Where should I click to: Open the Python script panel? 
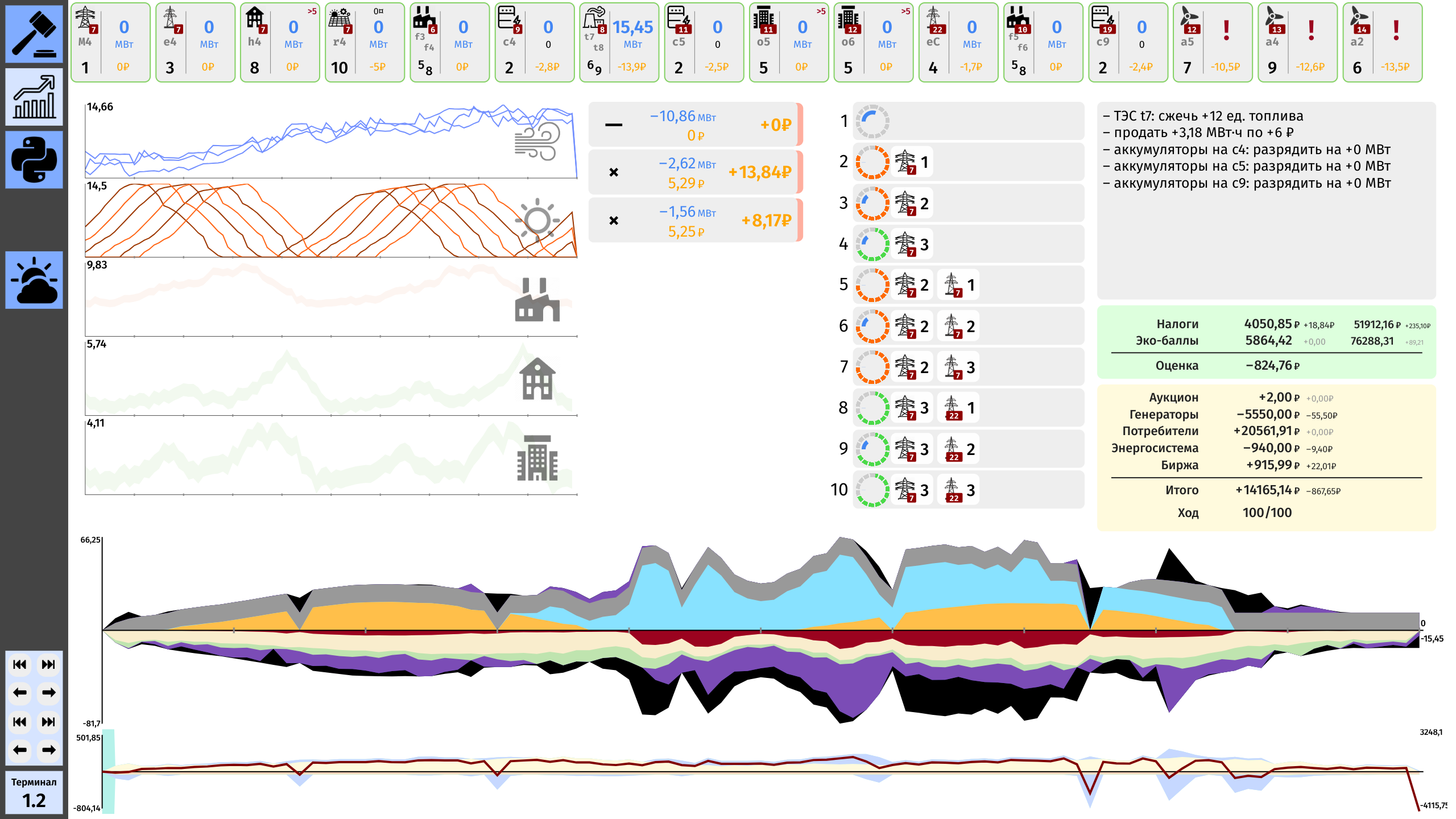pyautogui.click(x=34, y=160)
